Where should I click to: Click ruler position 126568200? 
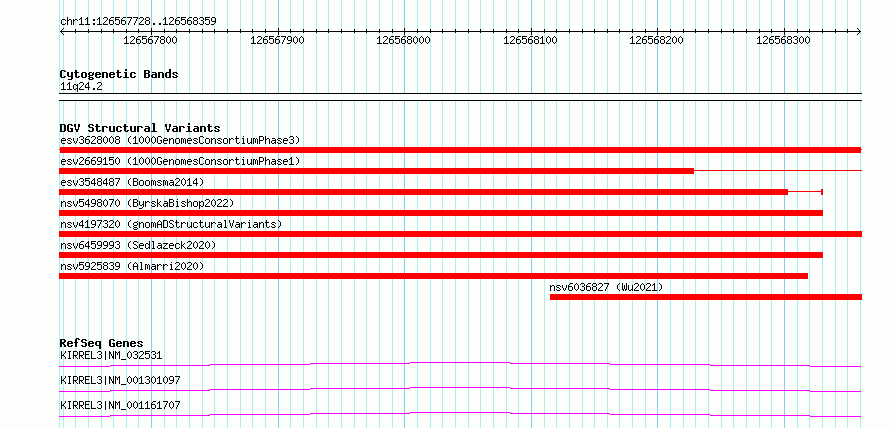pyautogui.click(x=657, y=40)
